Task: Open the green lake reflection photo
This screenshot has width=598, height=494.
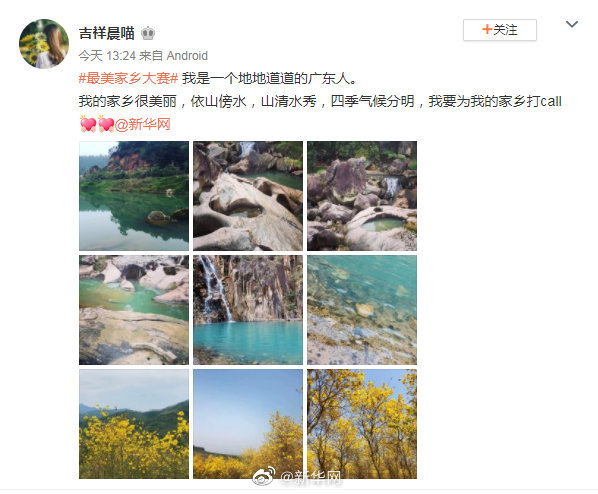Action: (x=134, y=196)
